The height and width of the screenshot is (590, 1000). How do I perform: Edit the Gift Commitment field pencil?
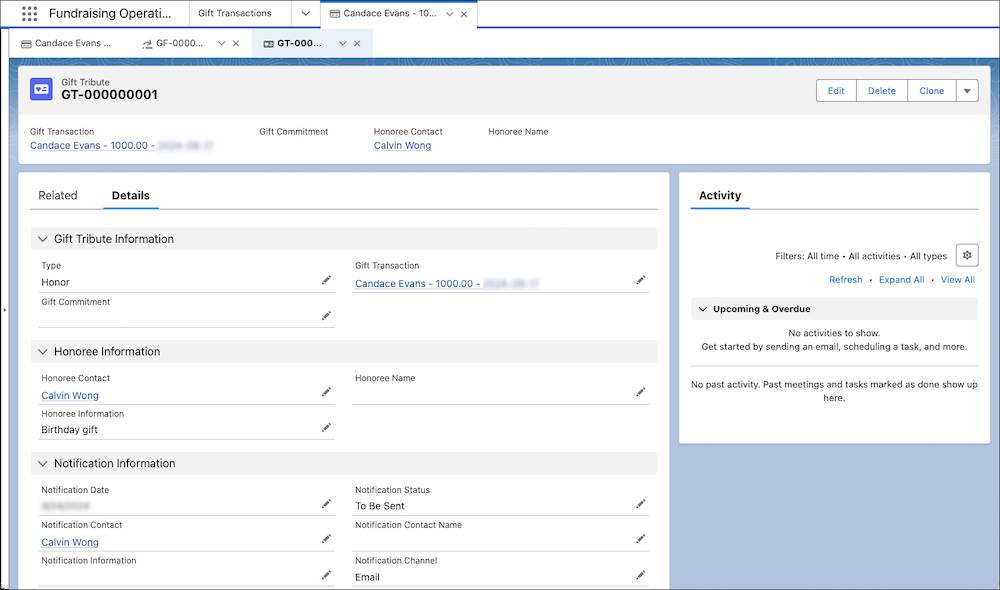coord(327,316)
